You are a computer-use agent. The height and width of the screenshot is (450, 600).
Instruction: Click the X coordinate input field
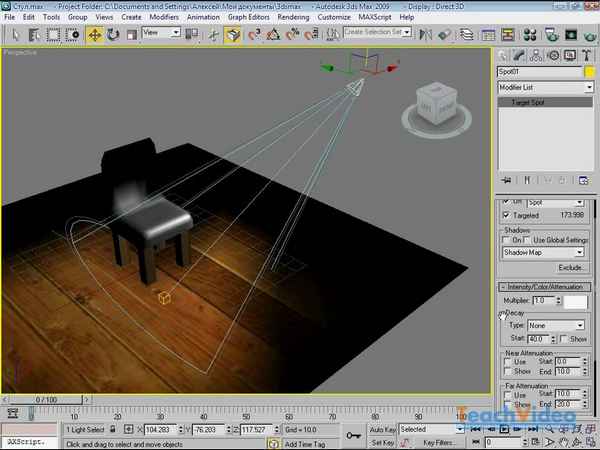coord(161,429)
